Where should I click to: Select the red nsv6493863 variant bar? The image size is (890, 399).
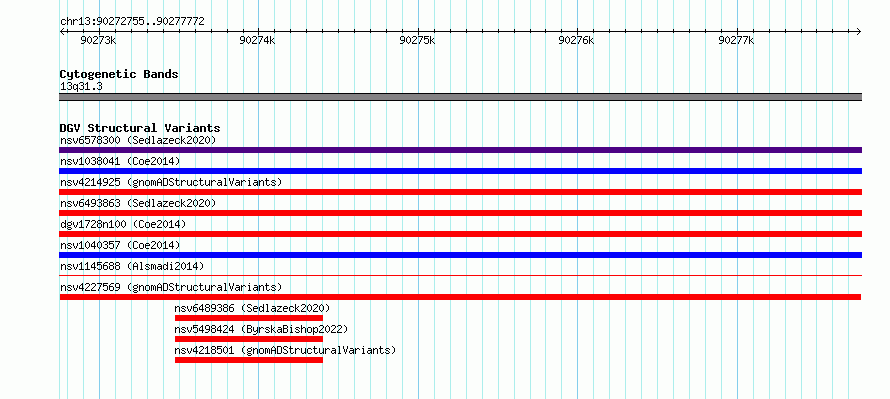click(x=460, y=213)
